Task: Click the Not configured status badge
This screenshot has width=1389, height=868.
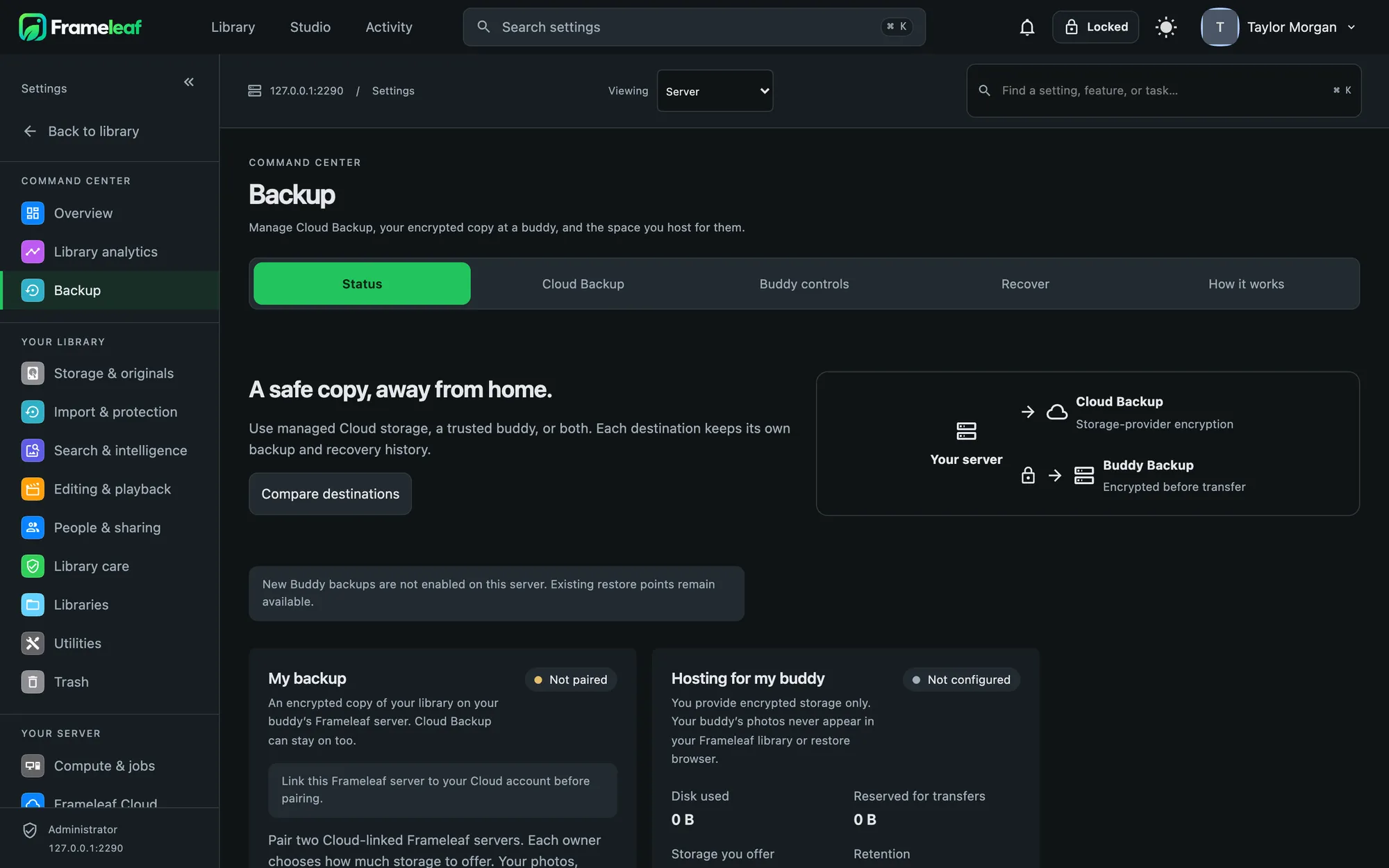Action: pos(961,680)
